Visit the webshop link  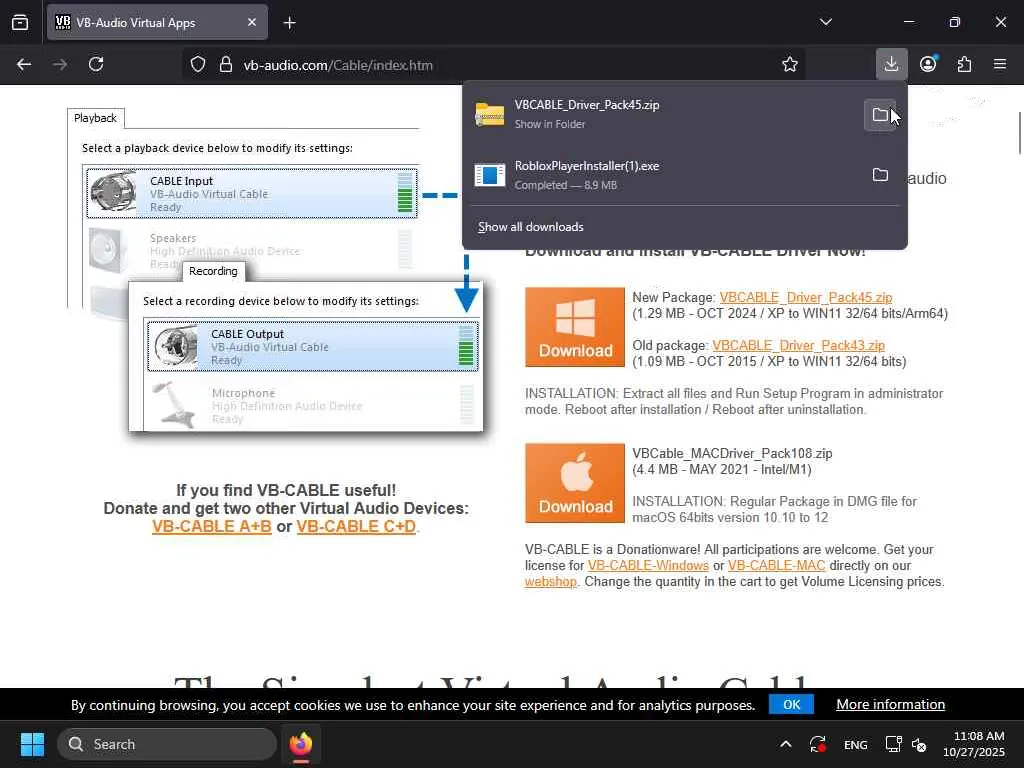pyautogui.click(x=551, y=582)
